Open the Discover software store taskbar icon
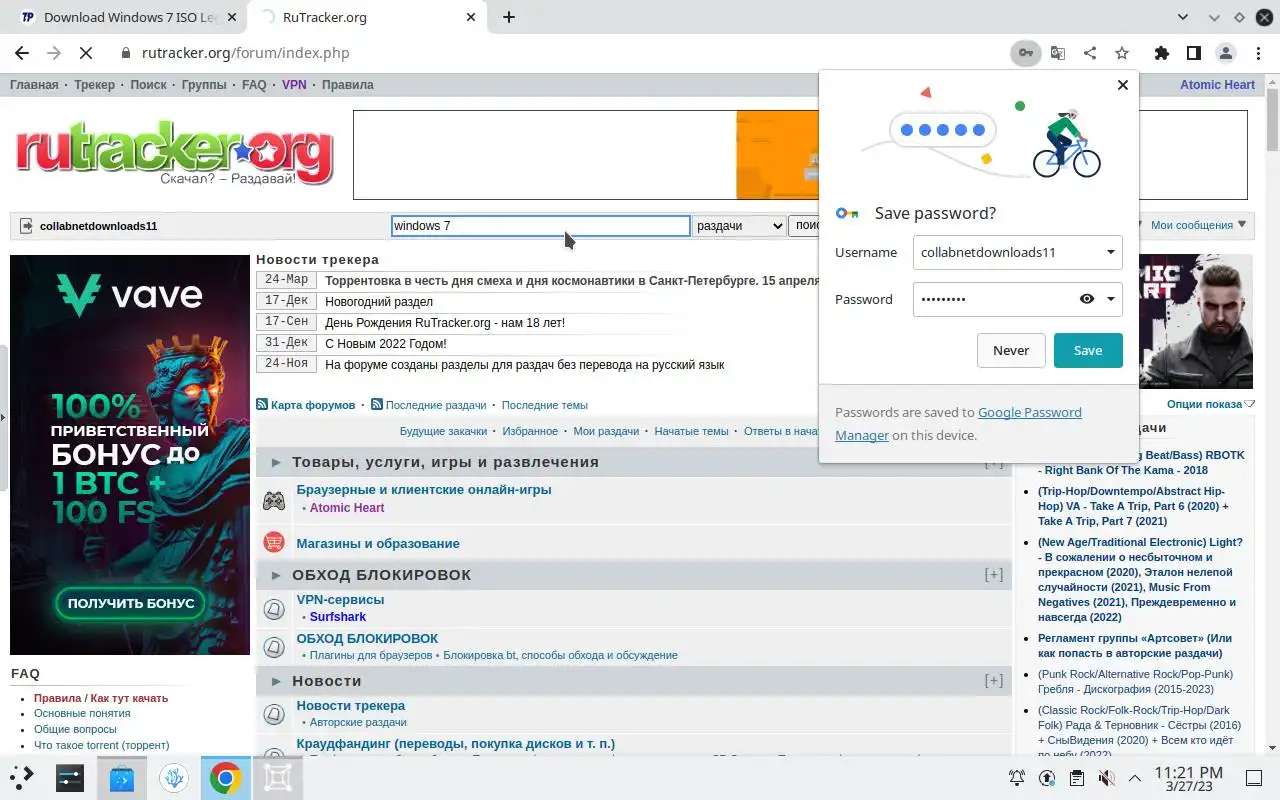This screenshot has height=800, width=1280. click(x=122, y=777)
